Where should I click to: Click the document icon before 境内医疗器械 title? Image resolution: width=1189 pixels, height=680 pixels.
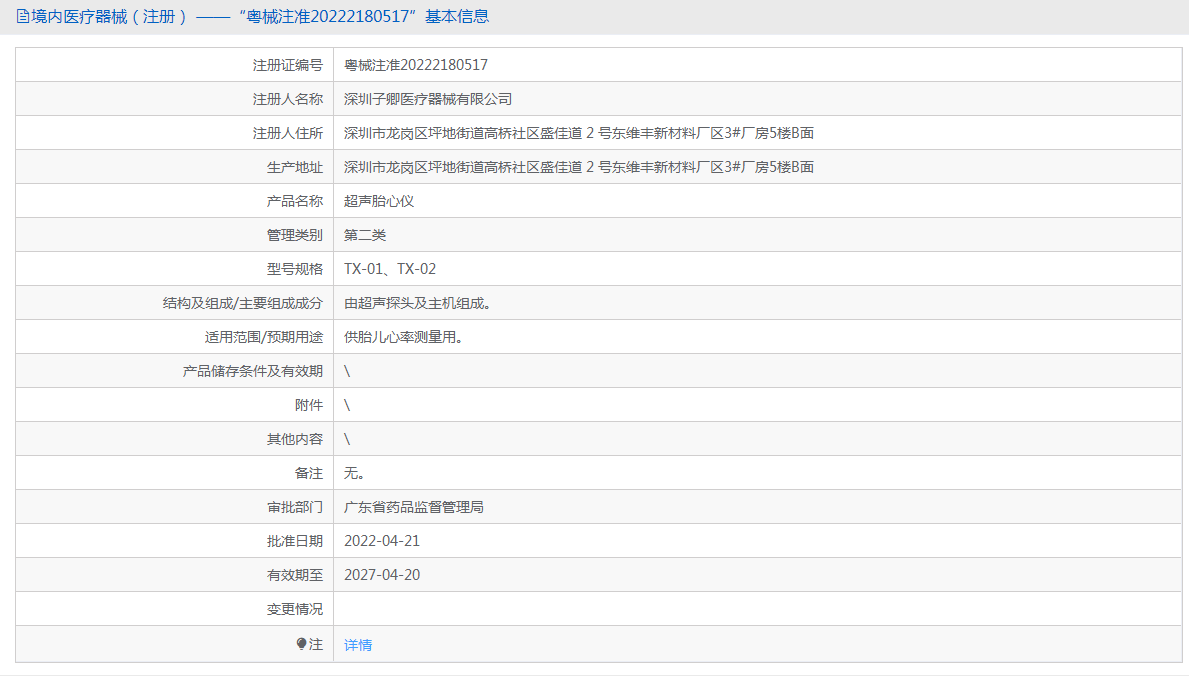coord(23,17)
